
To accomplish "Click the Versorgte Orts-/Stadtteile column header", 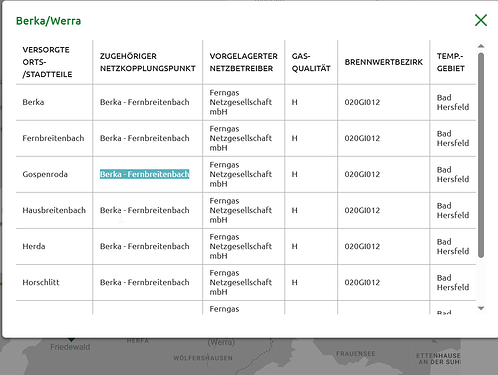I will (46, 62).
